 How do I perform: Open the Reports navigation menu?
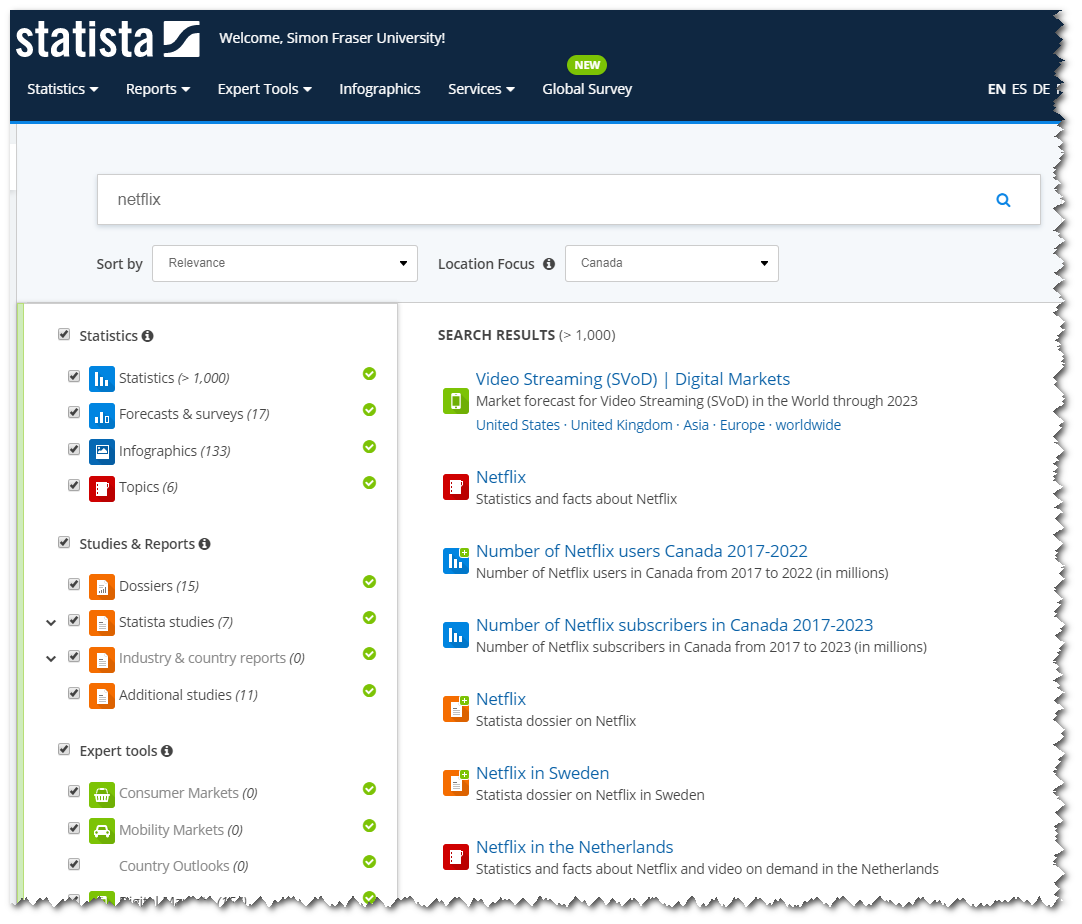tap(158, 89)
